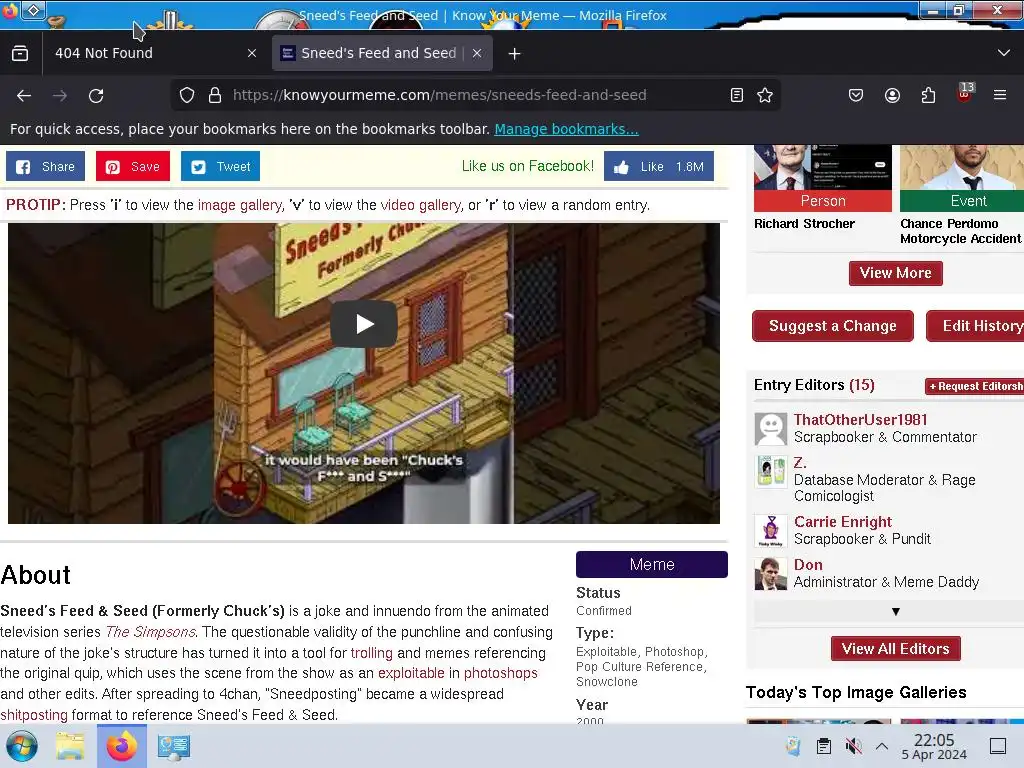1024x768 pixels.
Task: Open the shitposting link in About text
Action: [x=34, y=715]
